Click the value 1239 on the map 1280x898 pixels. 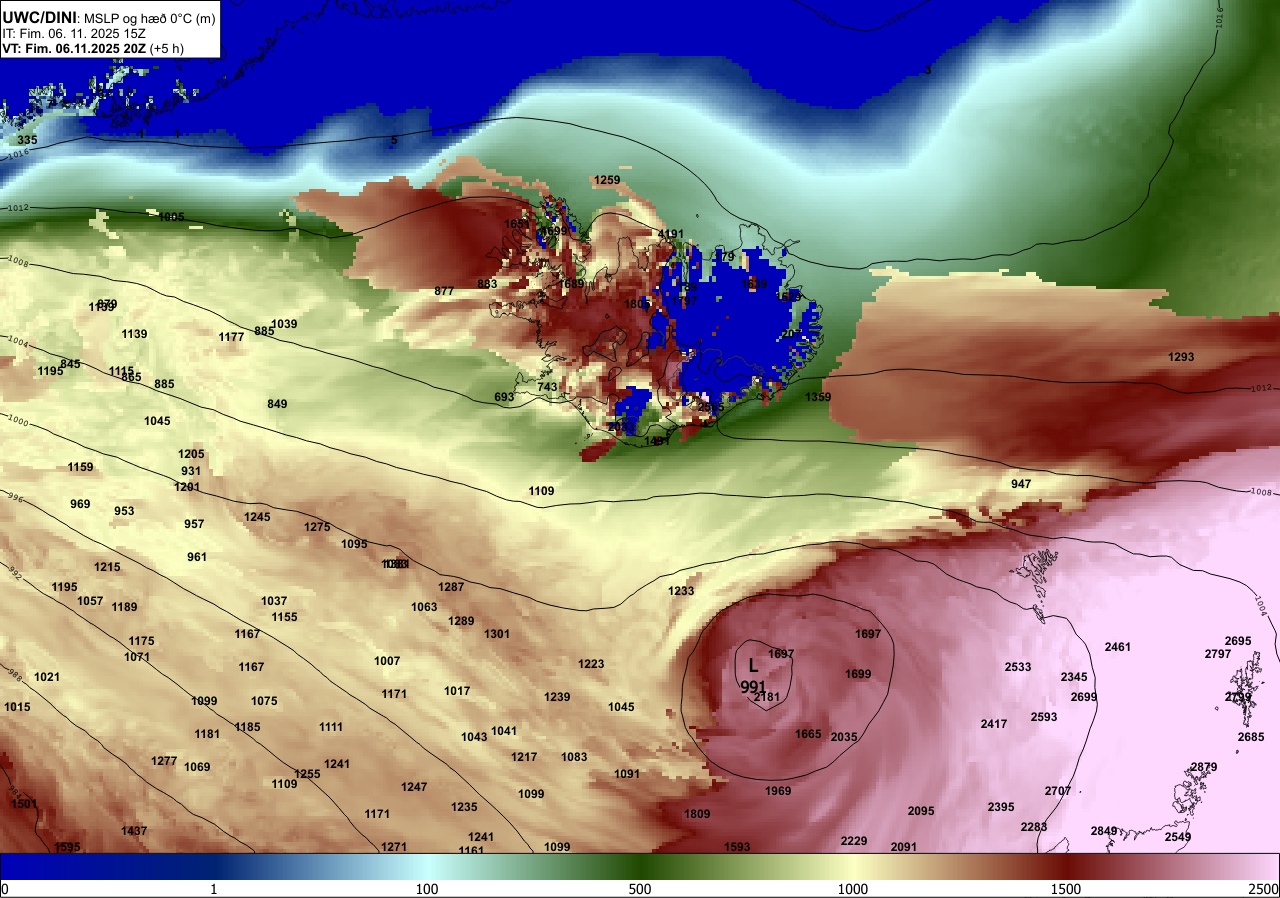557,697
